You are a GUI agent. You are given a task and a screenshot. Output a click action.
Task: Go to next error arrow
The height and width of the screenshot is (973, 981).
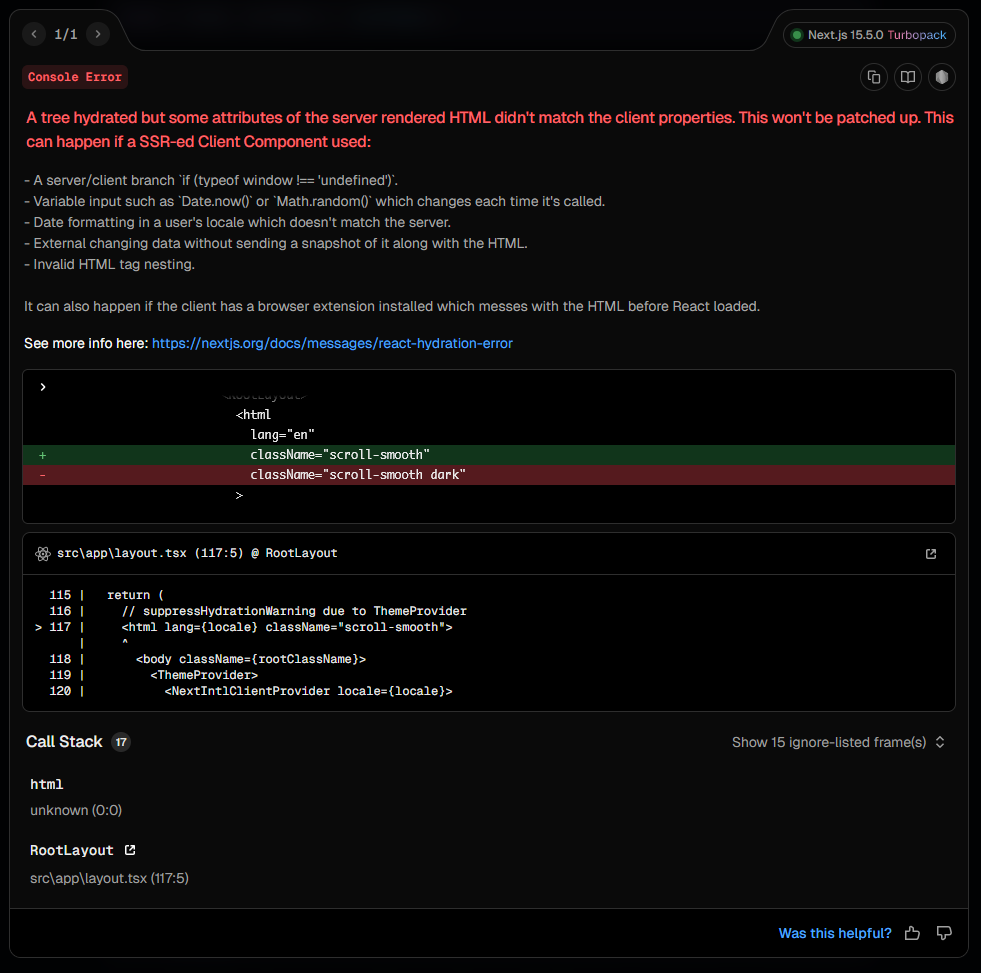tap(98, 34)
